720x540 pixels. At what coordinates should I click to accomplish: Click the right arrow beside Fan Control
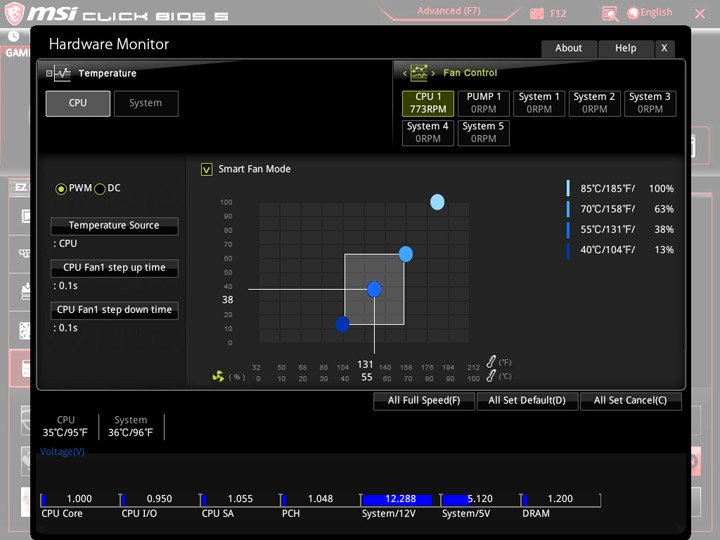(433, 73)
